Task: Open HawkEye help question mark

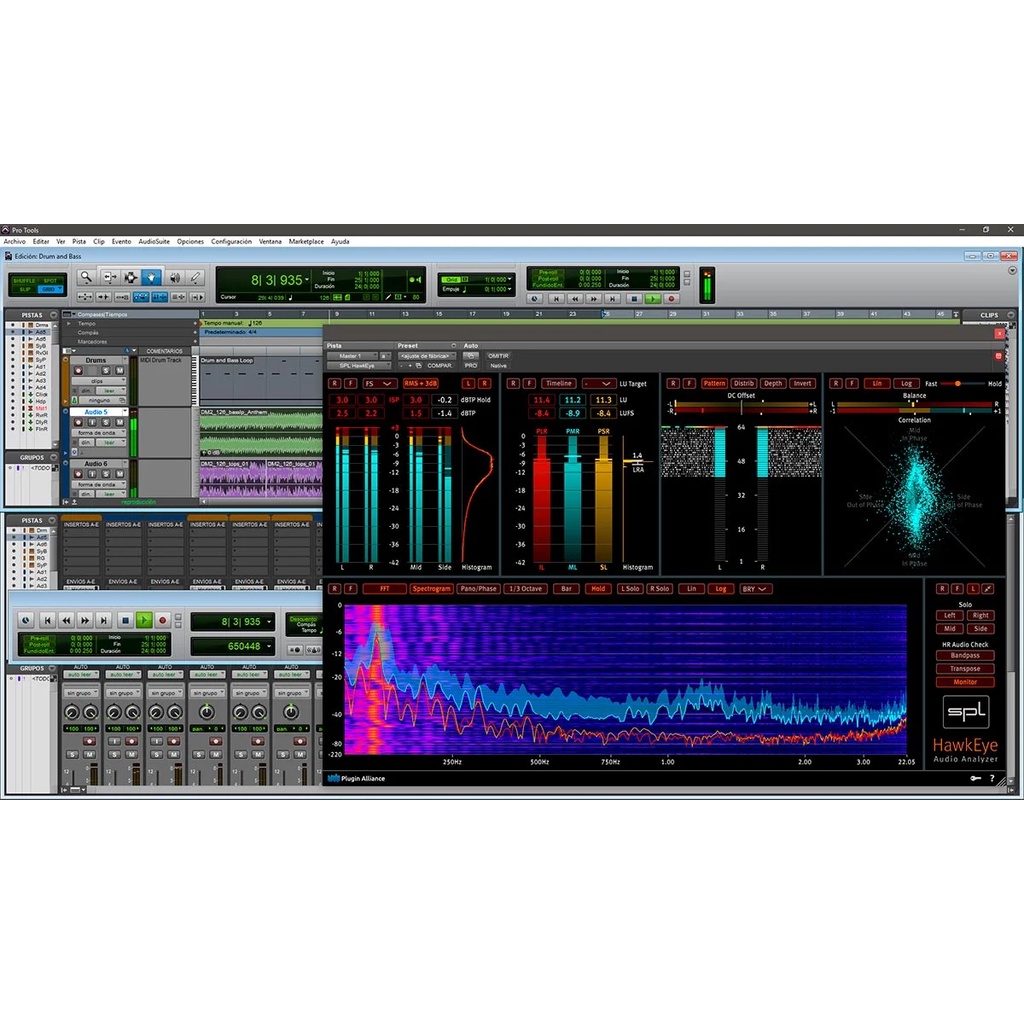Action: click(991, 778)
